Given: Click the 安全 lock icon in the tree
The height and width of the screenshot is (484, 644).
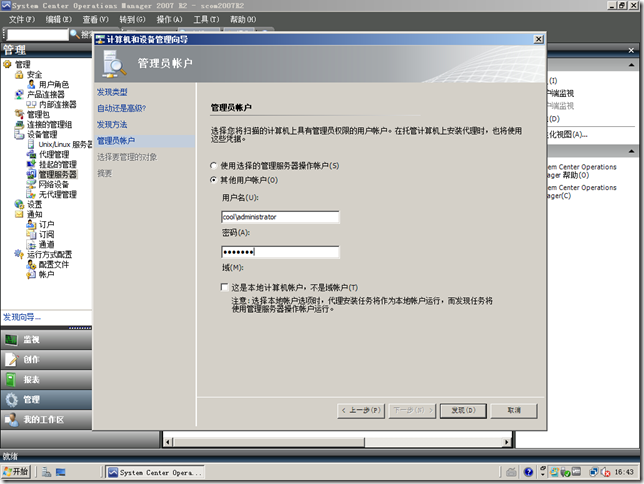Looking at the screenshot, I should coord(19,74).
